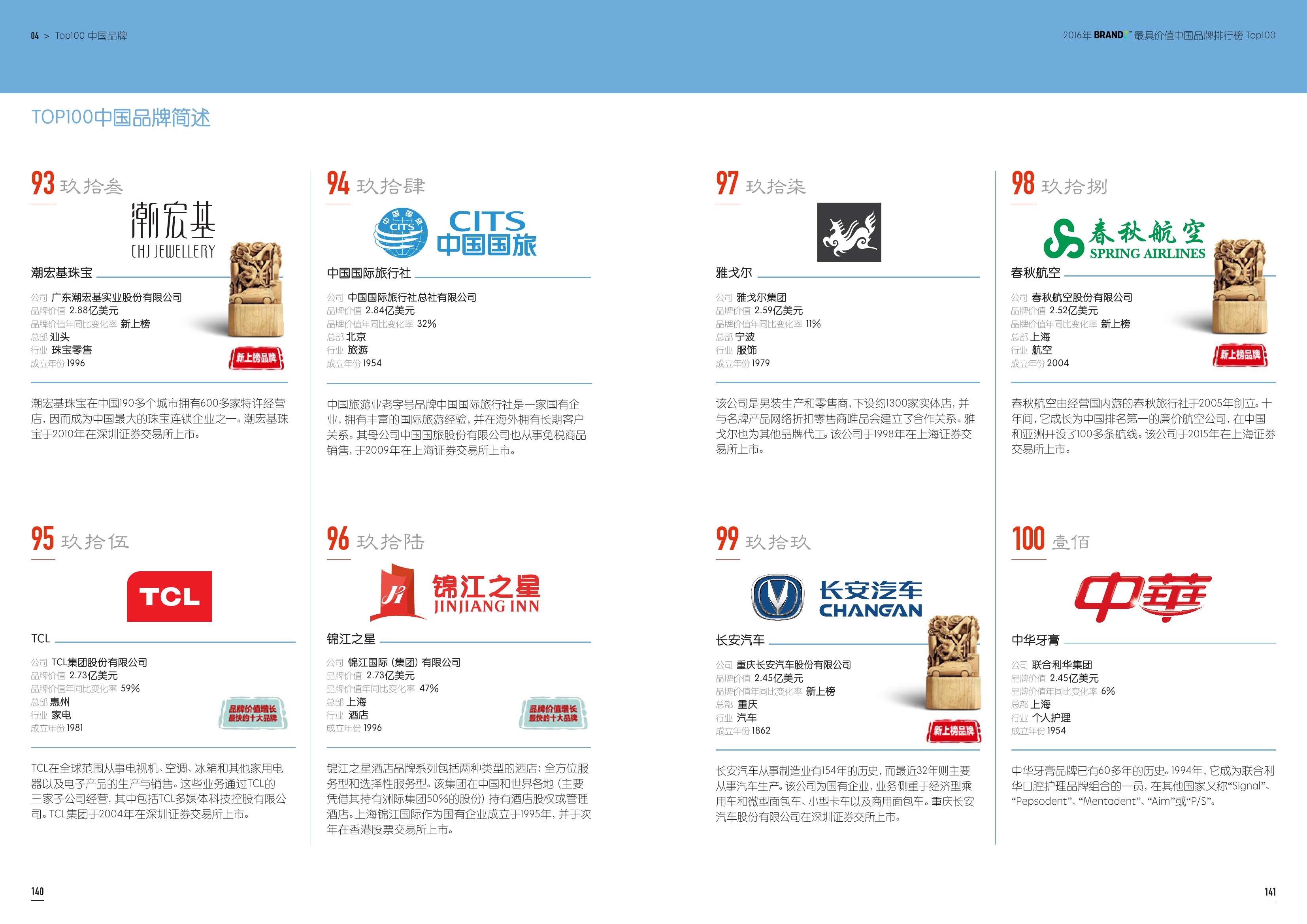Click the brand name 潮宏基珠宝
This screenshot has height=924, width=1307.
click(x=62, y=273)
